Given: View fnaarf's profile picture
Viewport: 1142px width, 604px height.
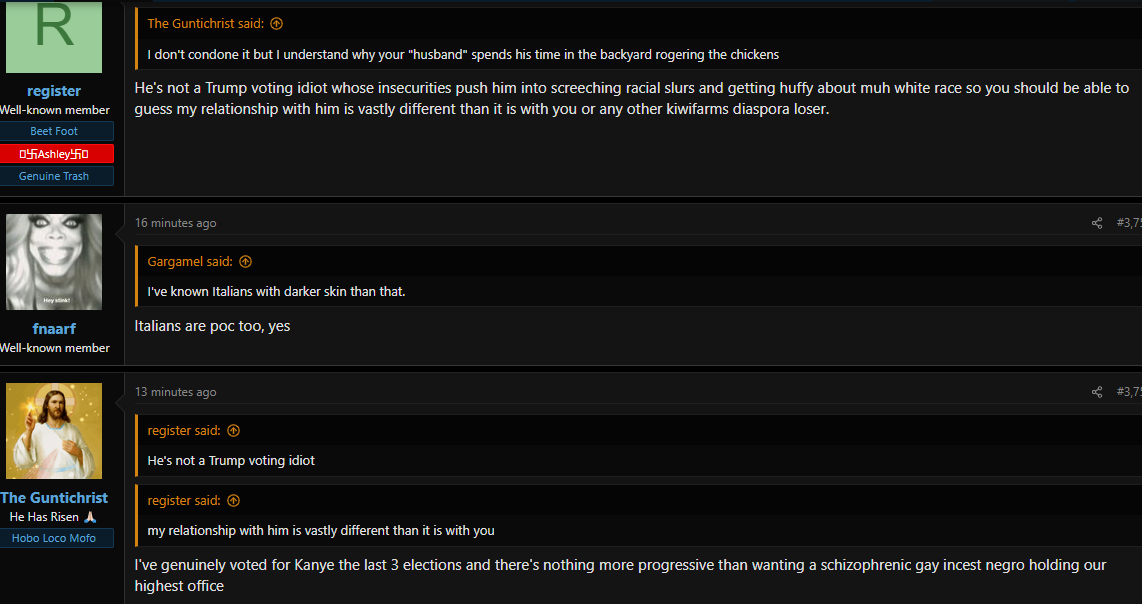Looking at the screenshot, I should [x=54, y=262].
